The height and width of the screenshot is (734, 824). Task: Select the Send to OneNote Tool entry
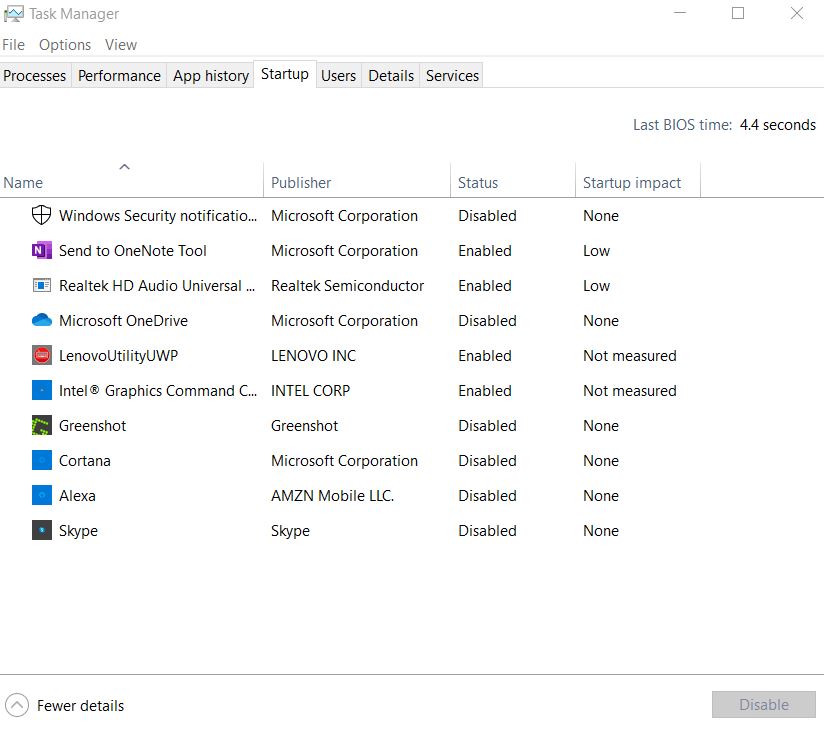pyautogui.click(x=132, y=251)
